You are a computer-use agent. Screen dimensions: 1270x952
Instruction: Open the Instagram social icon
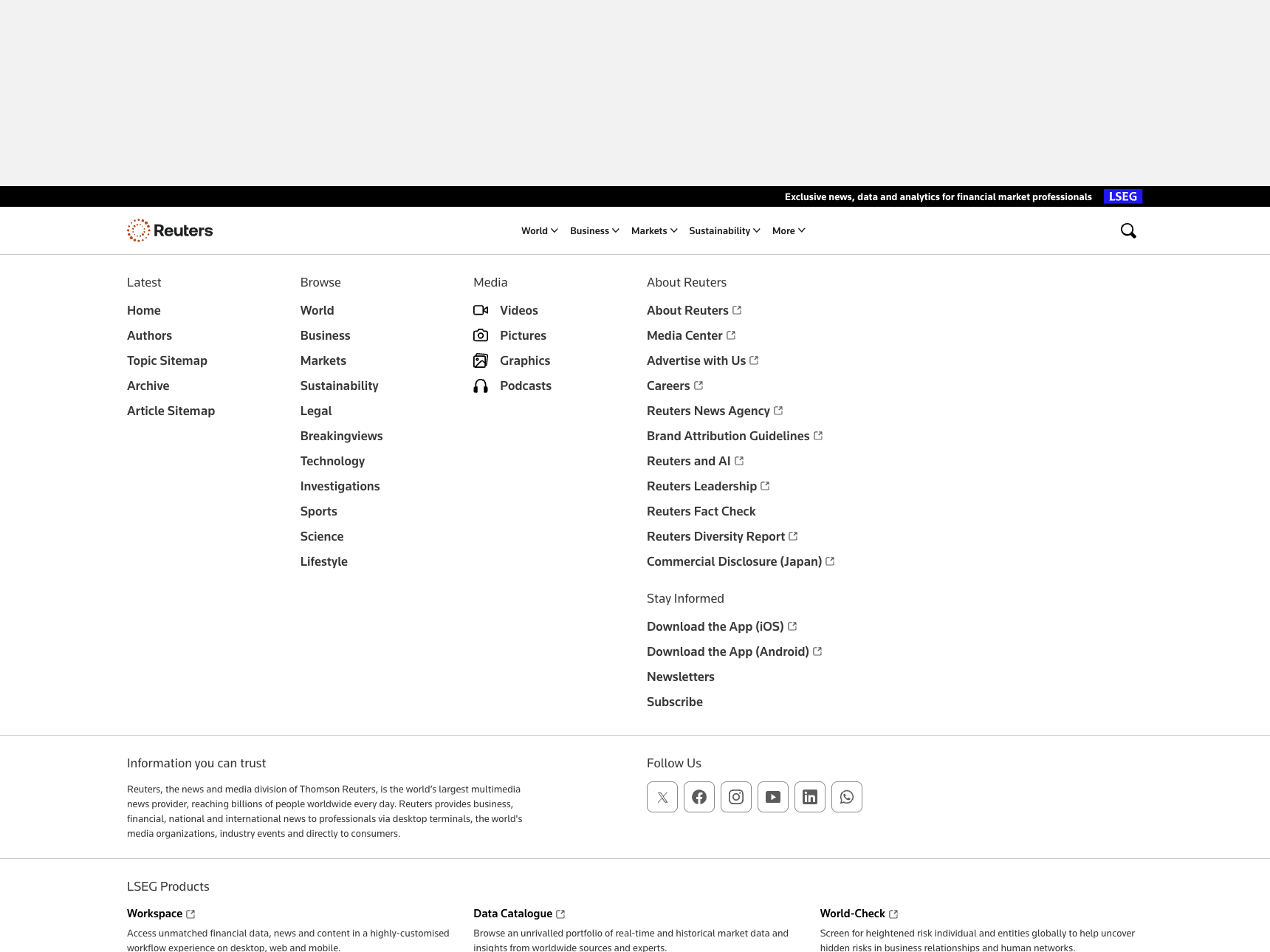click(736, 797)
